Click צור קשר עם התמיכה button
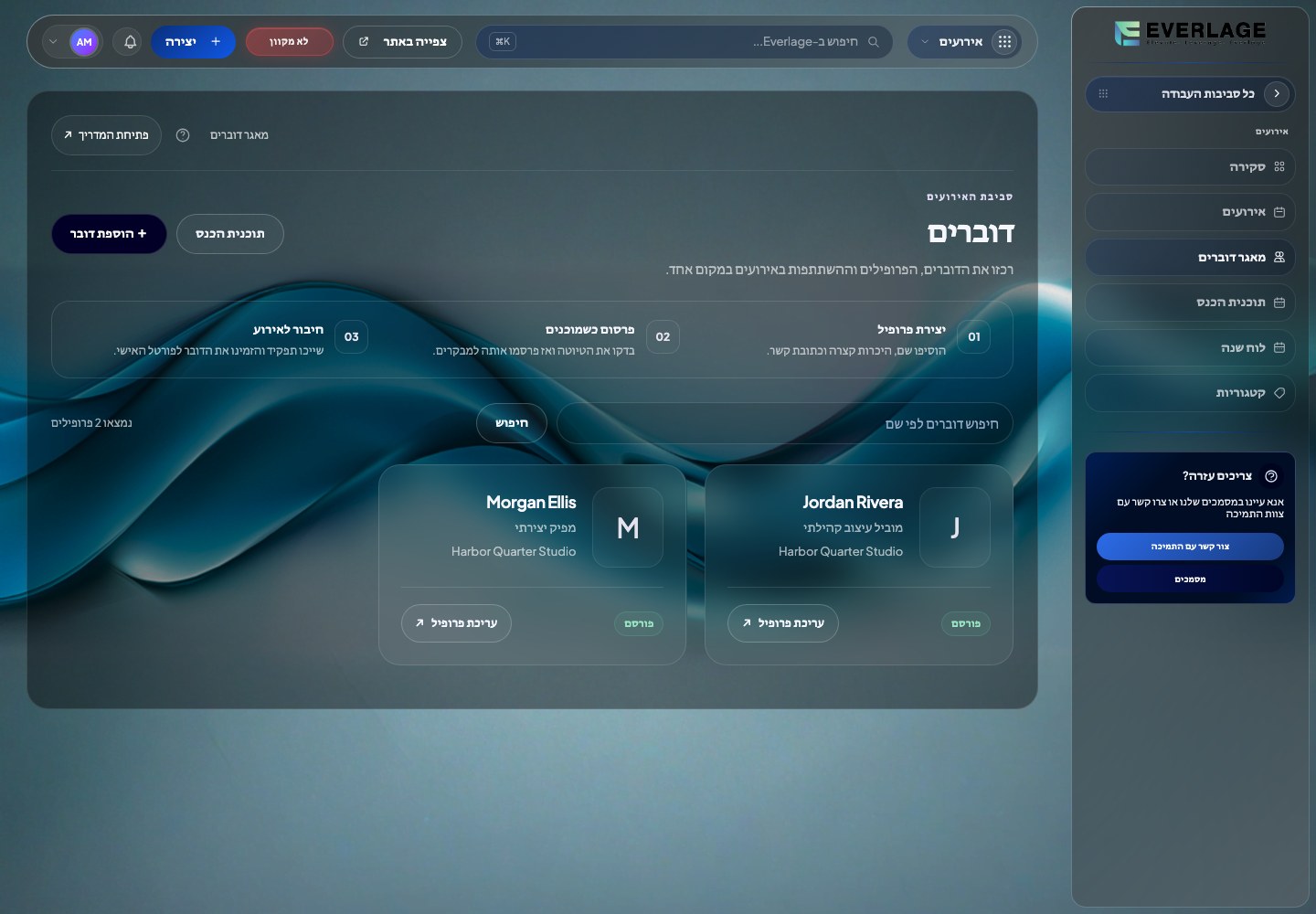The width and height of the screenshot is (1316, 914). coord(1190,547)
